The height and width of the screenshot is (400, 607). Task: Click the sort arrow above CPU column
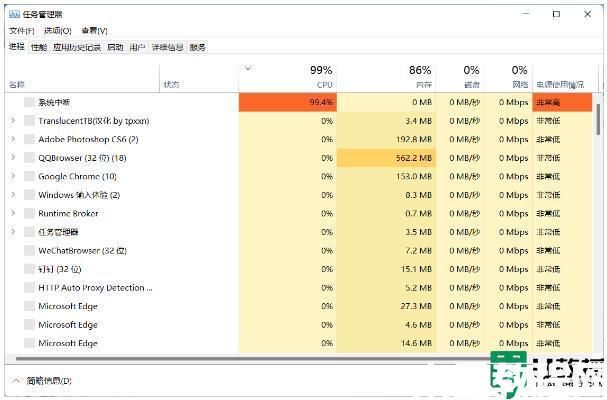pyautogui.click(x=248, y=69)
